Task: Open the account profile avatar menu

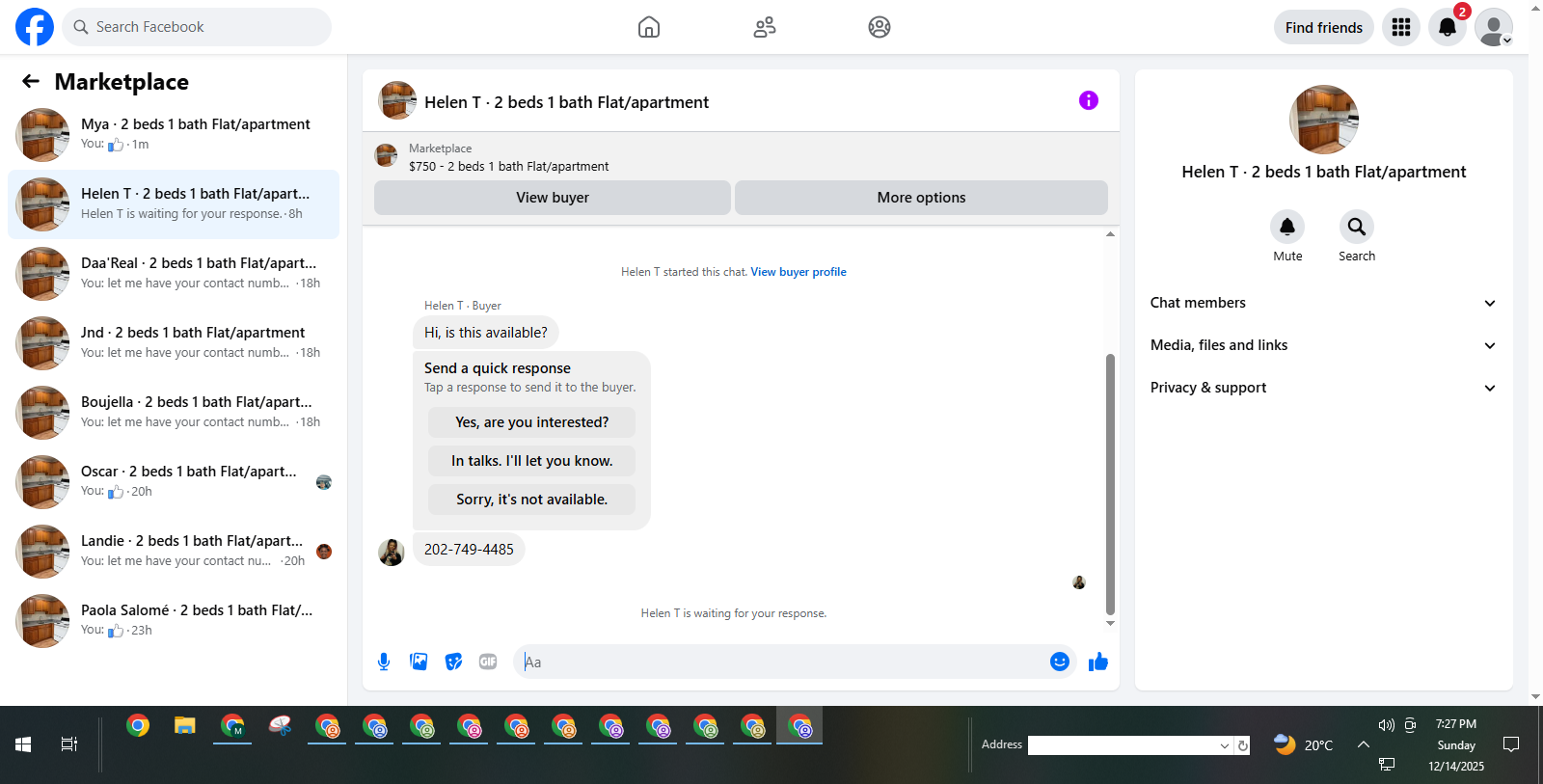Action: 1494,27
